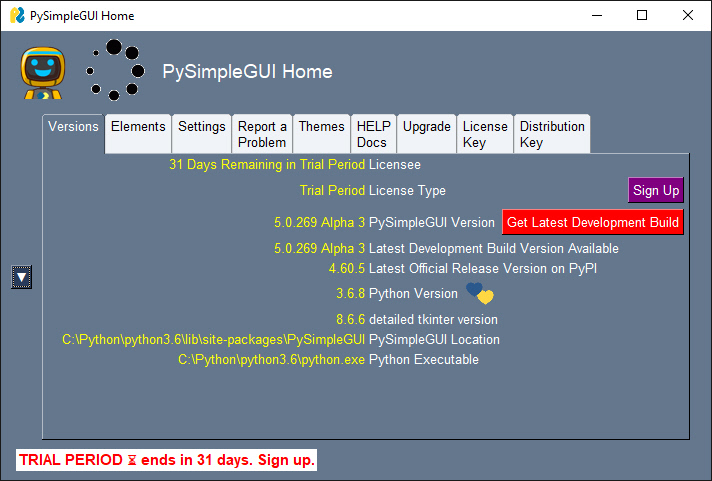Screen dimensions: 712x481
Task: Click the Python logo in title bar
Action: click(x=17, y=16)
